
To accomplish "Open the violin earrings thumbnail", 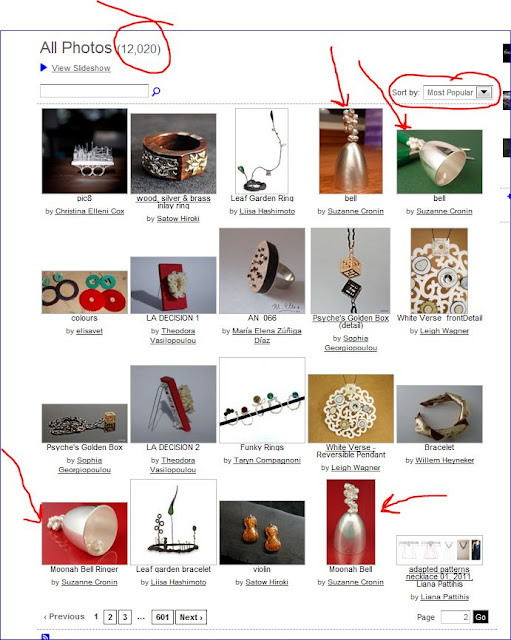I will click(x=262, y=533).
